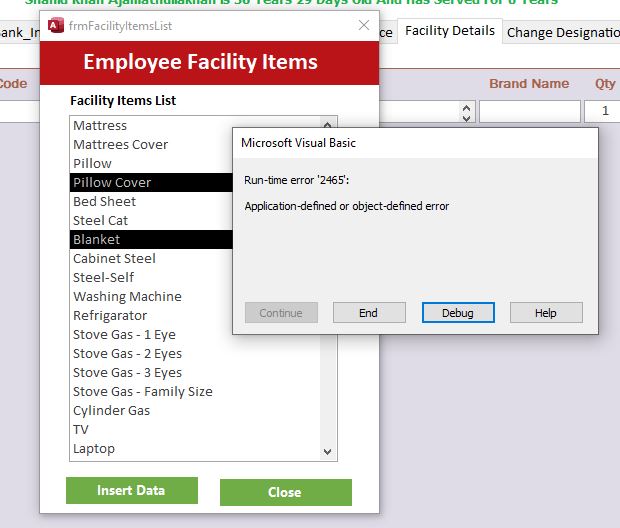Select Cylinder Gas list item

coord(195,410)
